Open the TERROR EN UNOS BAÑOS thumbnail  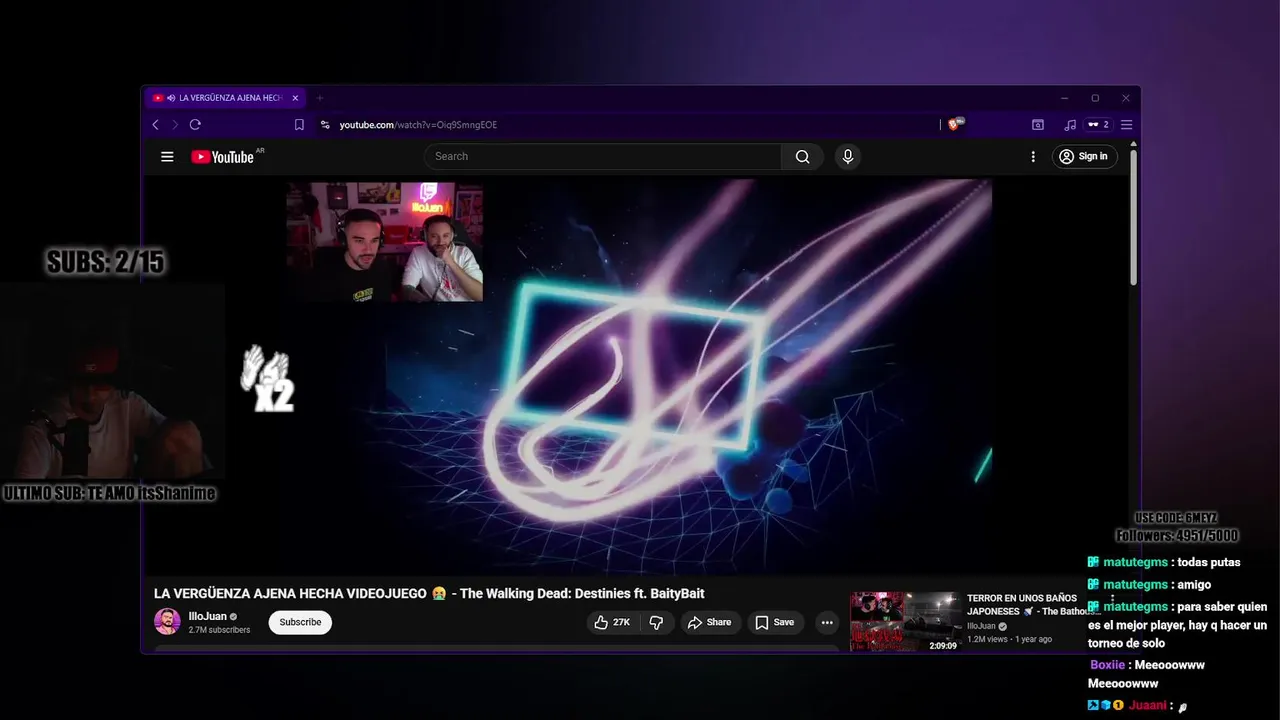[x=905, y=622]
